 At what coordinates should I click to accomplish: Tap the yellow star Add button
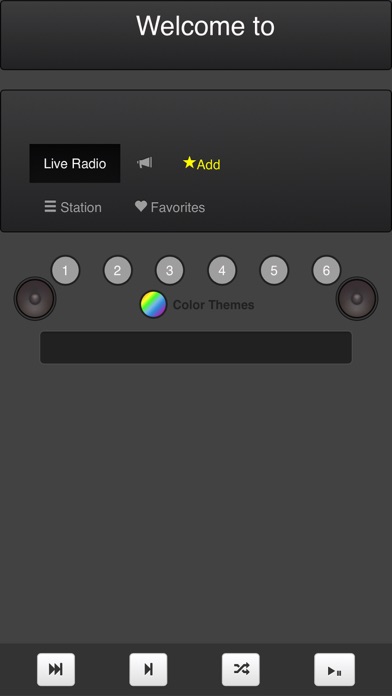(202, 163)
